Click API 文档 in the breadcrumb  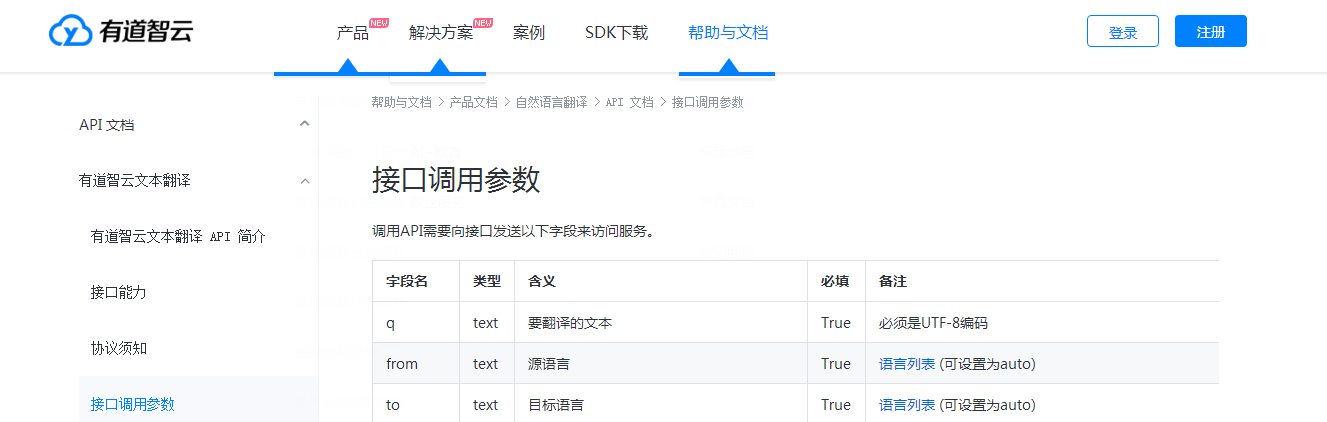(629, 102)
